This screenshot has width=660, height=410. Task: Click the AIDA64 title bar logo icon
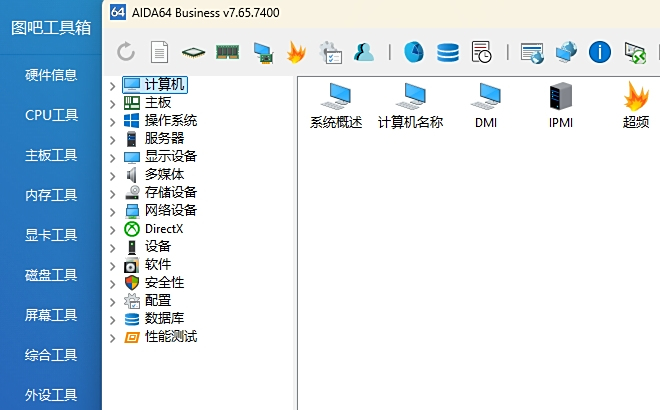click(x=118, y=12)
